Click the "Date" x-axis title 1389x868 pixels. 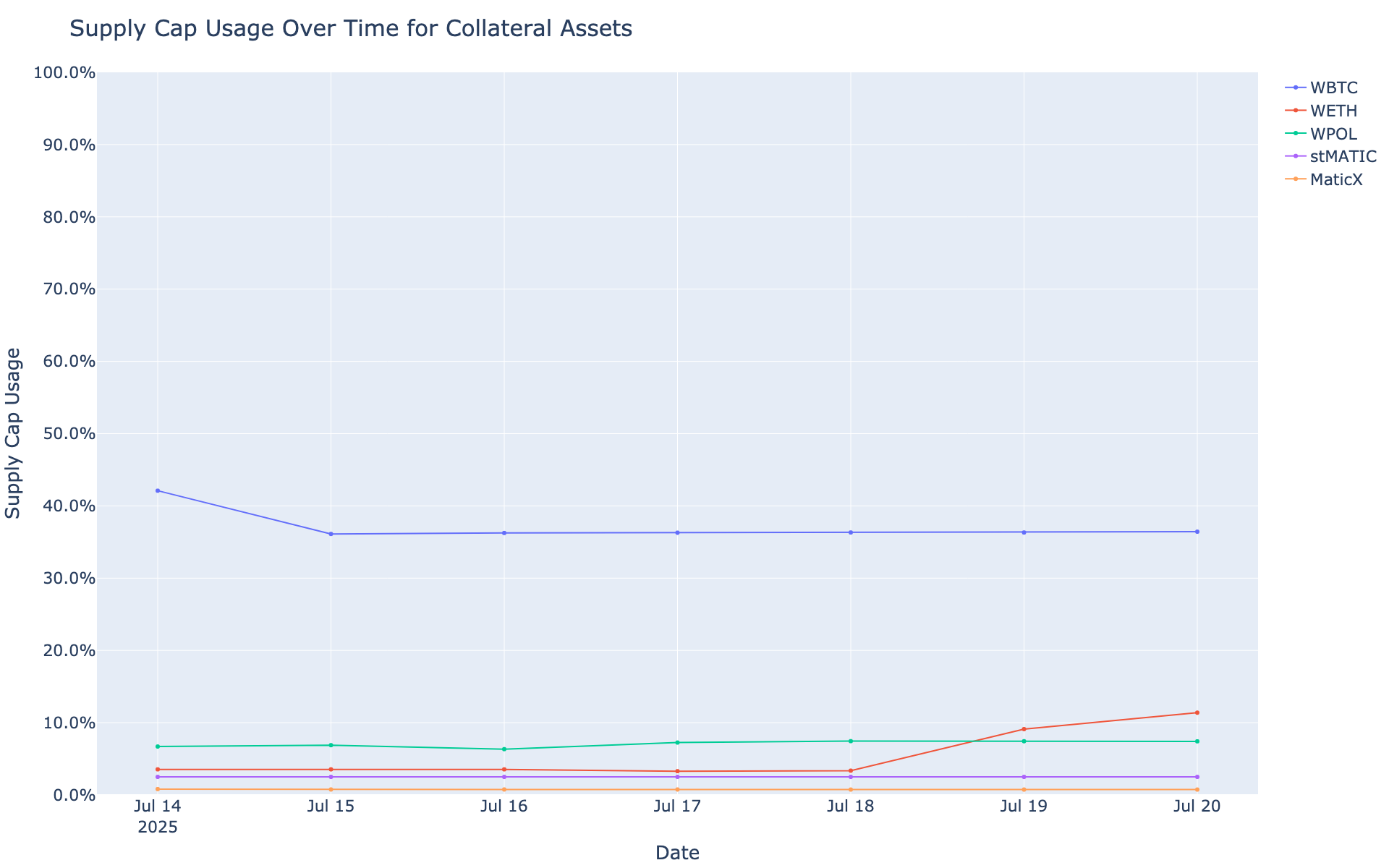click(x=677, y=853)
